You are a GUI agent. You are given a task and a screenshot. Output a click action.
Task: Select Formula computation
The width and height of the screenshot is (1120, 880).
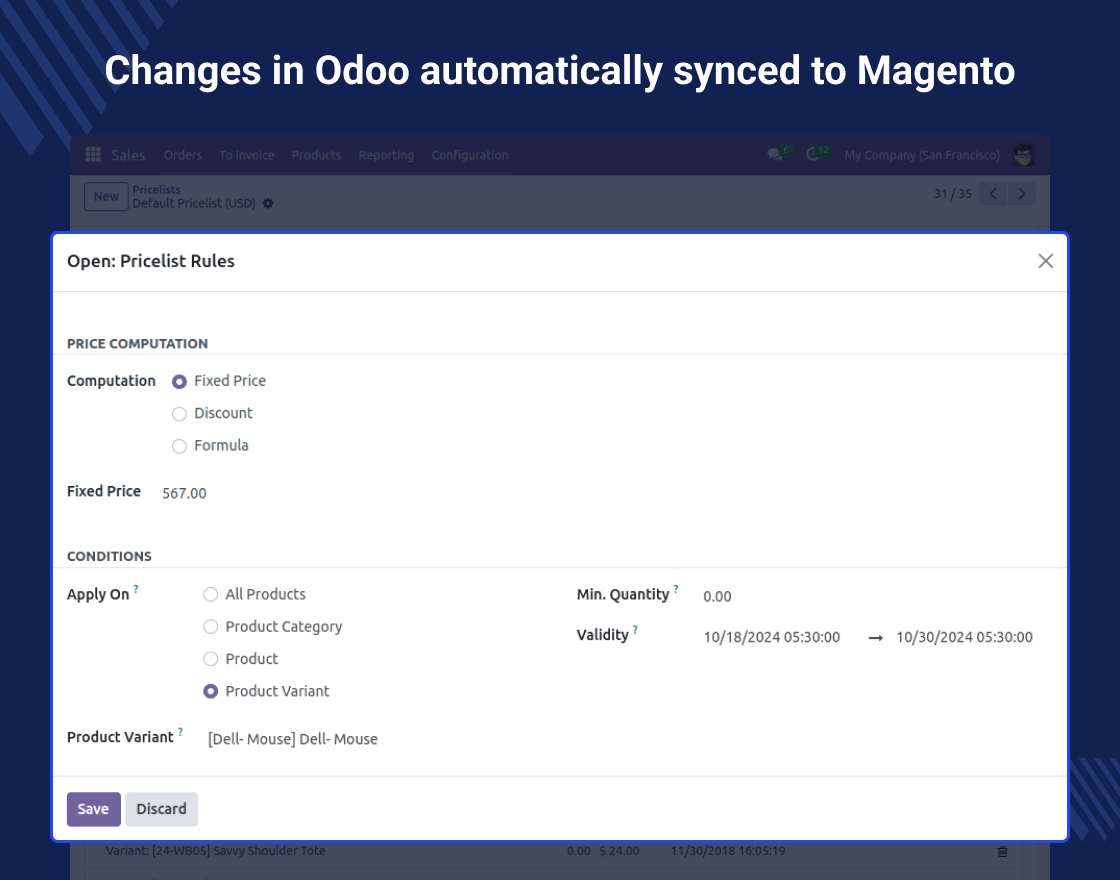pos(179,446)
